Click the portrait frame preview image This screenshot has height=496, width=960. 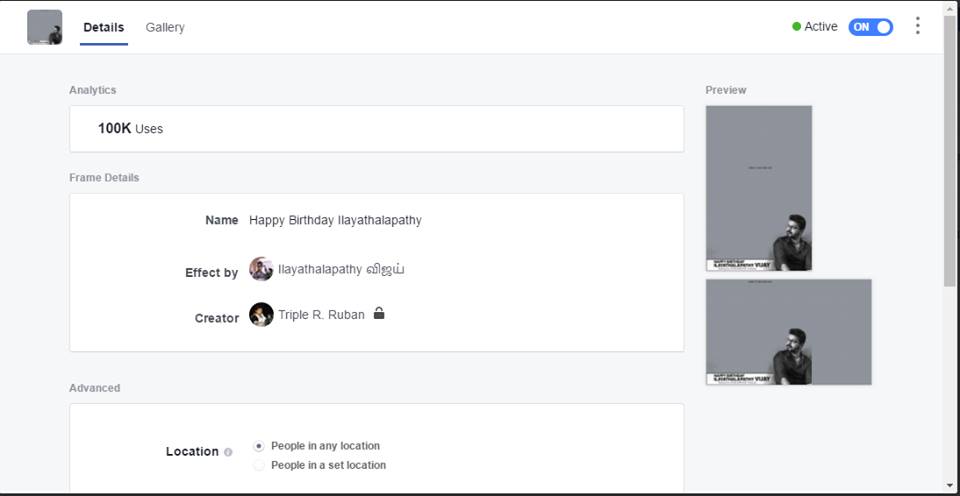tap(759, 188)
